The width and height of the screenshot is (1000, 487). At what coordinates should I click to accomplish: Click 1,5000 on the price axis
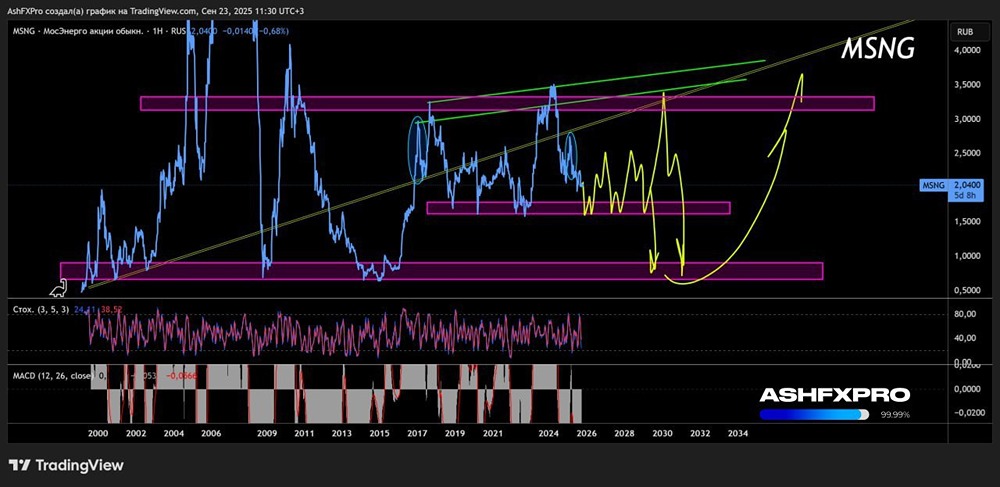(x=966, y=222)
